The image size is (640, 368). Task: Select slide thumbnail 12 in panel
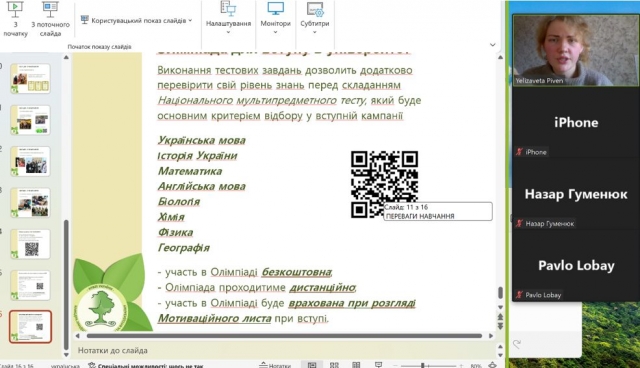tap(31, 162)
